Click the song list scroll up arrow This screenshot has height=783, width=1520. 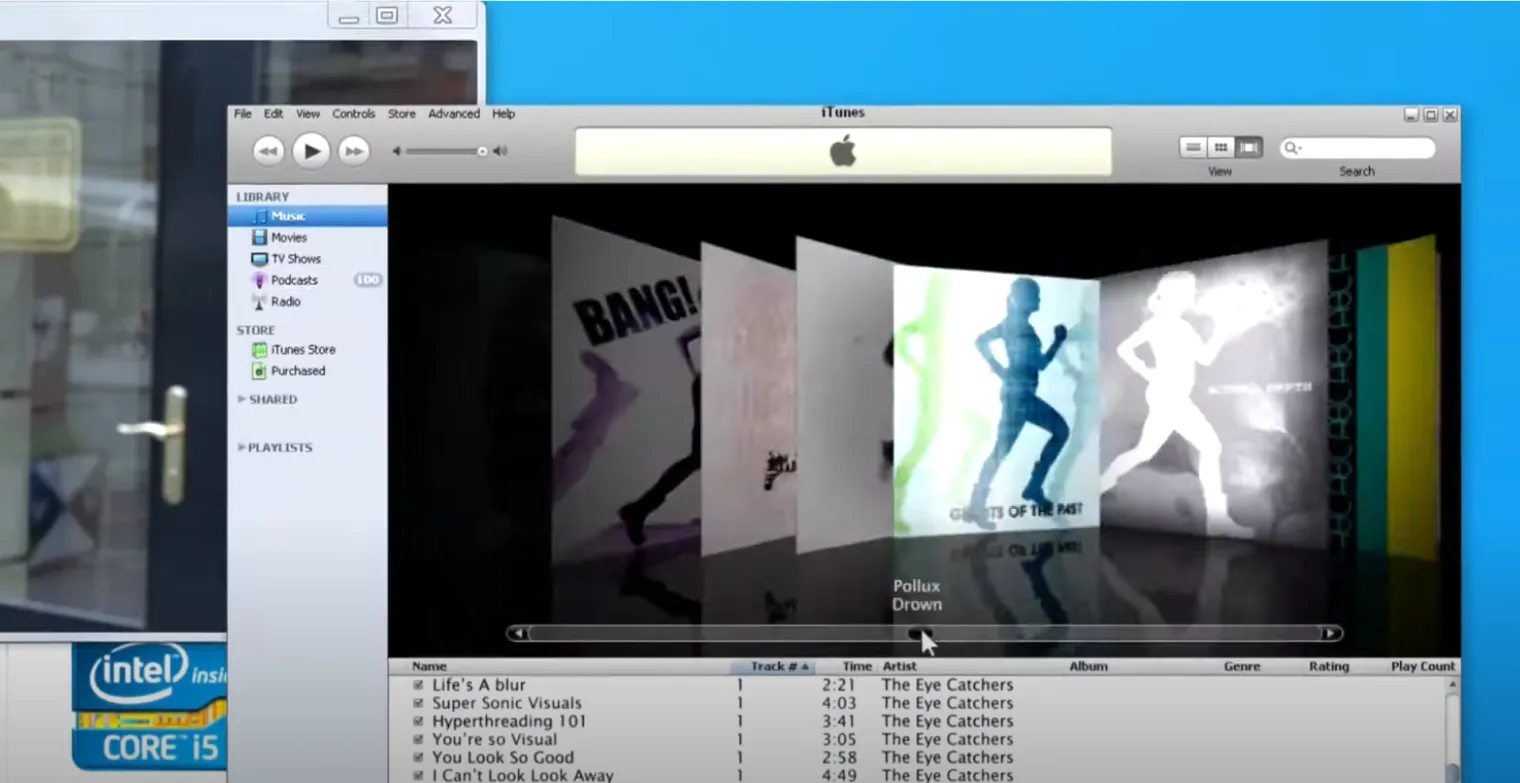tap(1452, 685)
